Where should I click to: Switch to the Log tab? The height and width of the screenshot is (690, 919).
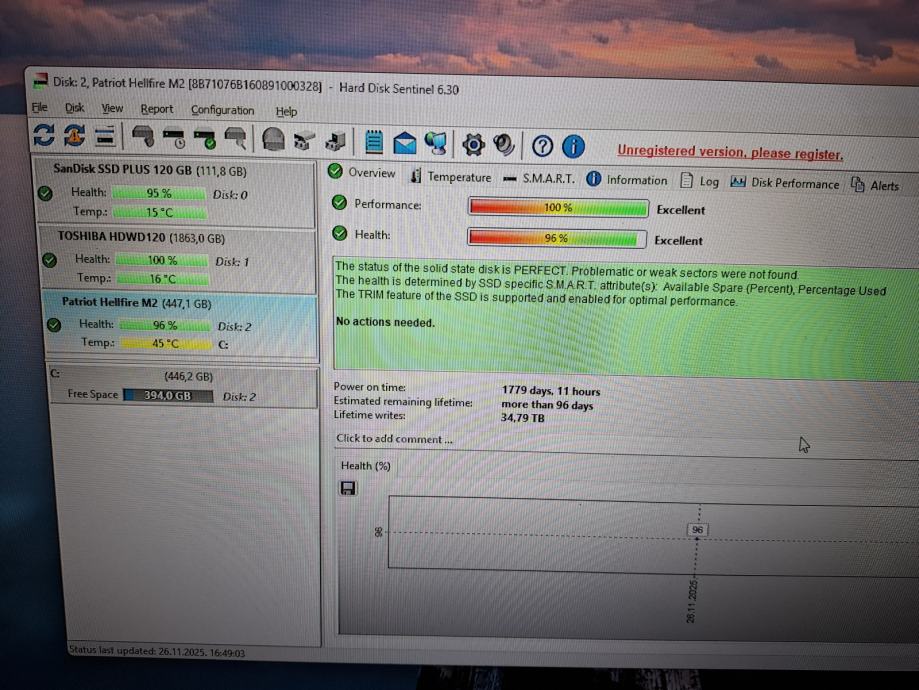click(x=699, y=181)
